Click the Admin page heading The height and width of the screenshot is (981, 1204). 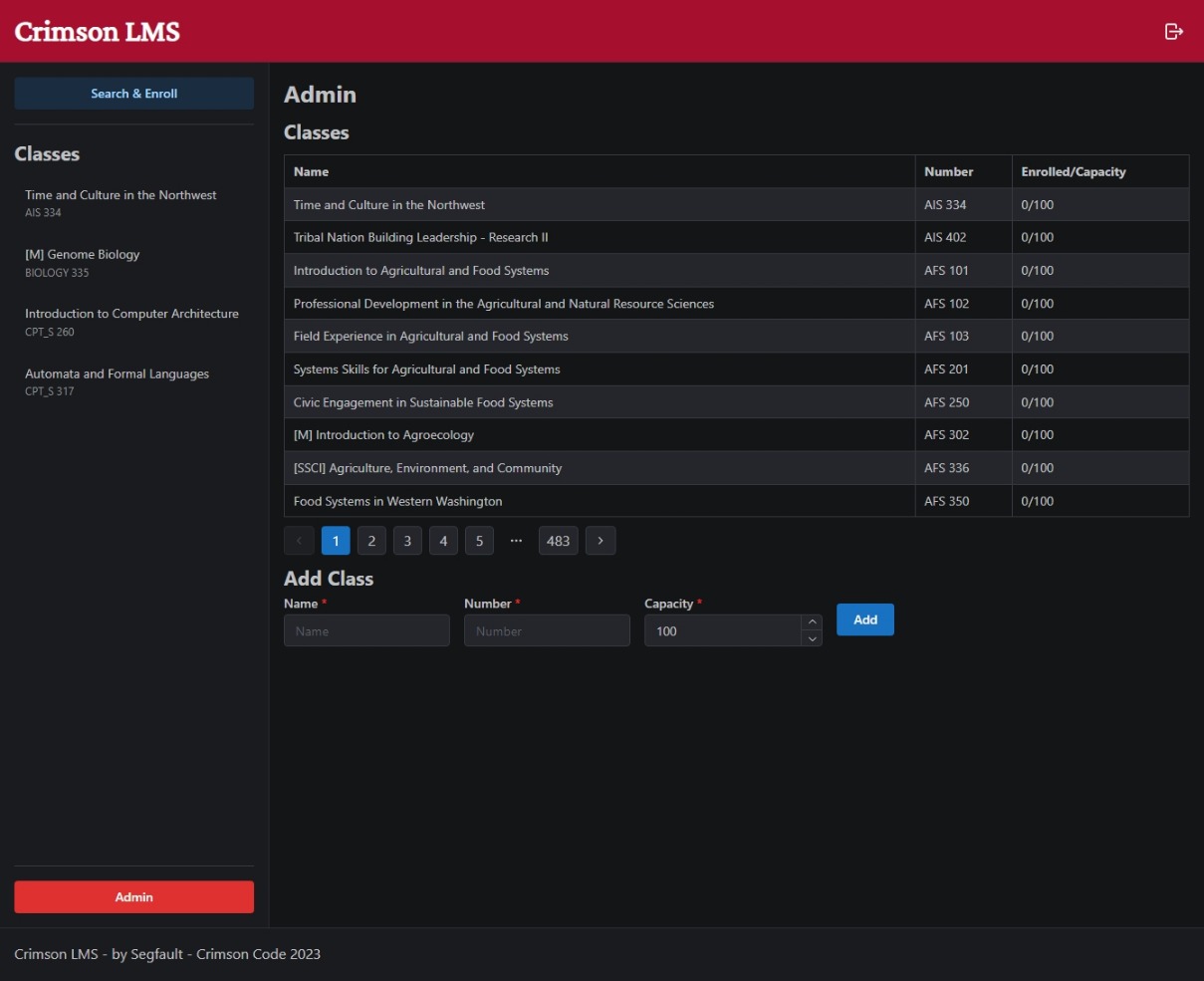coord(320,95)
